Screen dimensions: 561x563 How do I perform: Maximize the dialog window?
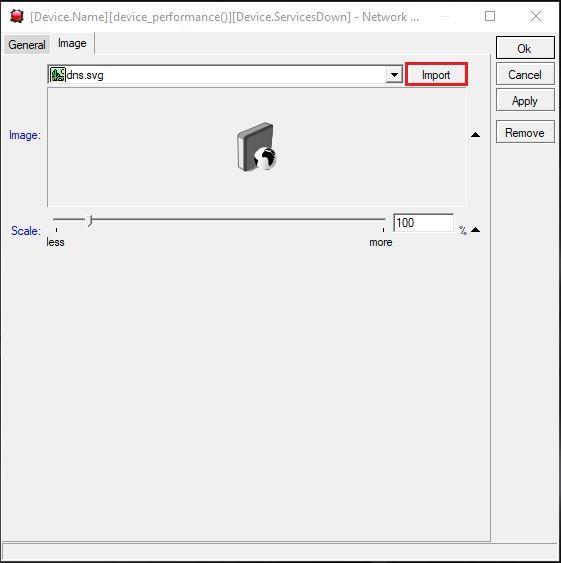(x=490, y=16)
